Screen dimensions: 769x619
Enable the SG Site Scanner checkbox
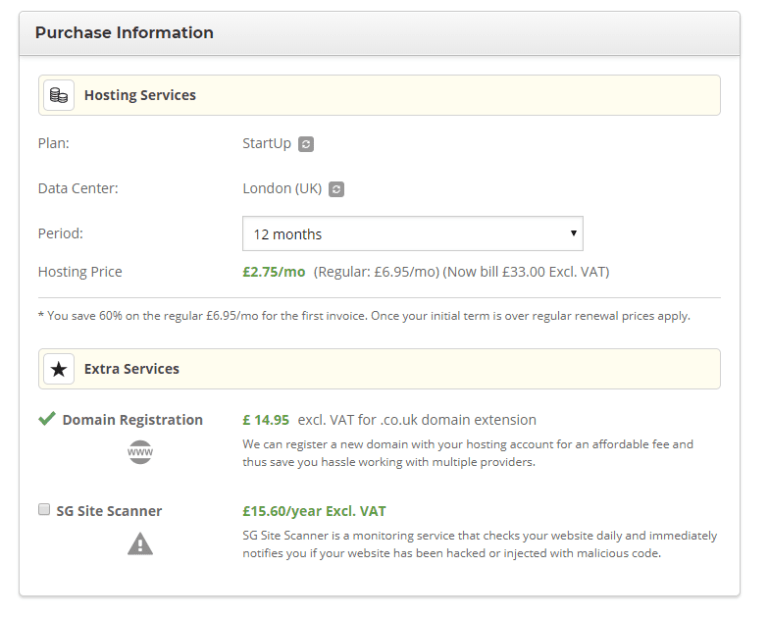tap(44, 510)
